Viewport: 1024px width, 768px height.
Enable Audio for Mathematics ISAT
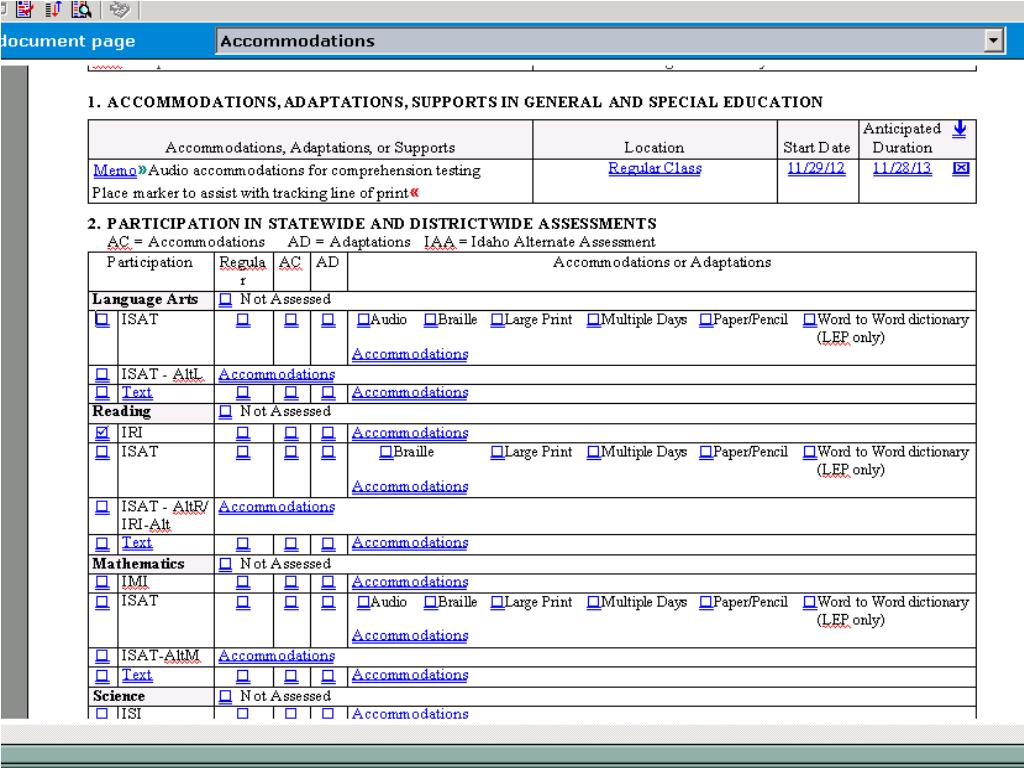[x=364, y=602]
